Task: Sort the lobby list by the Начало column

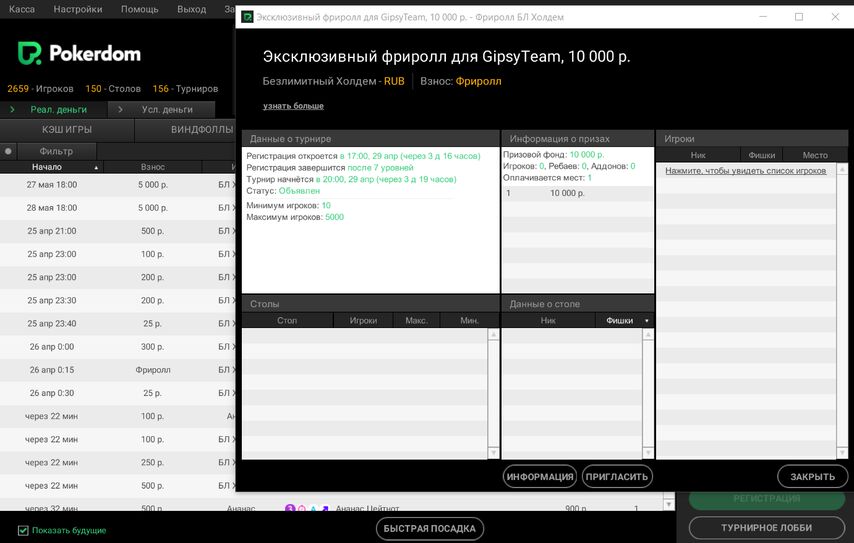Action: coord(51,167)
